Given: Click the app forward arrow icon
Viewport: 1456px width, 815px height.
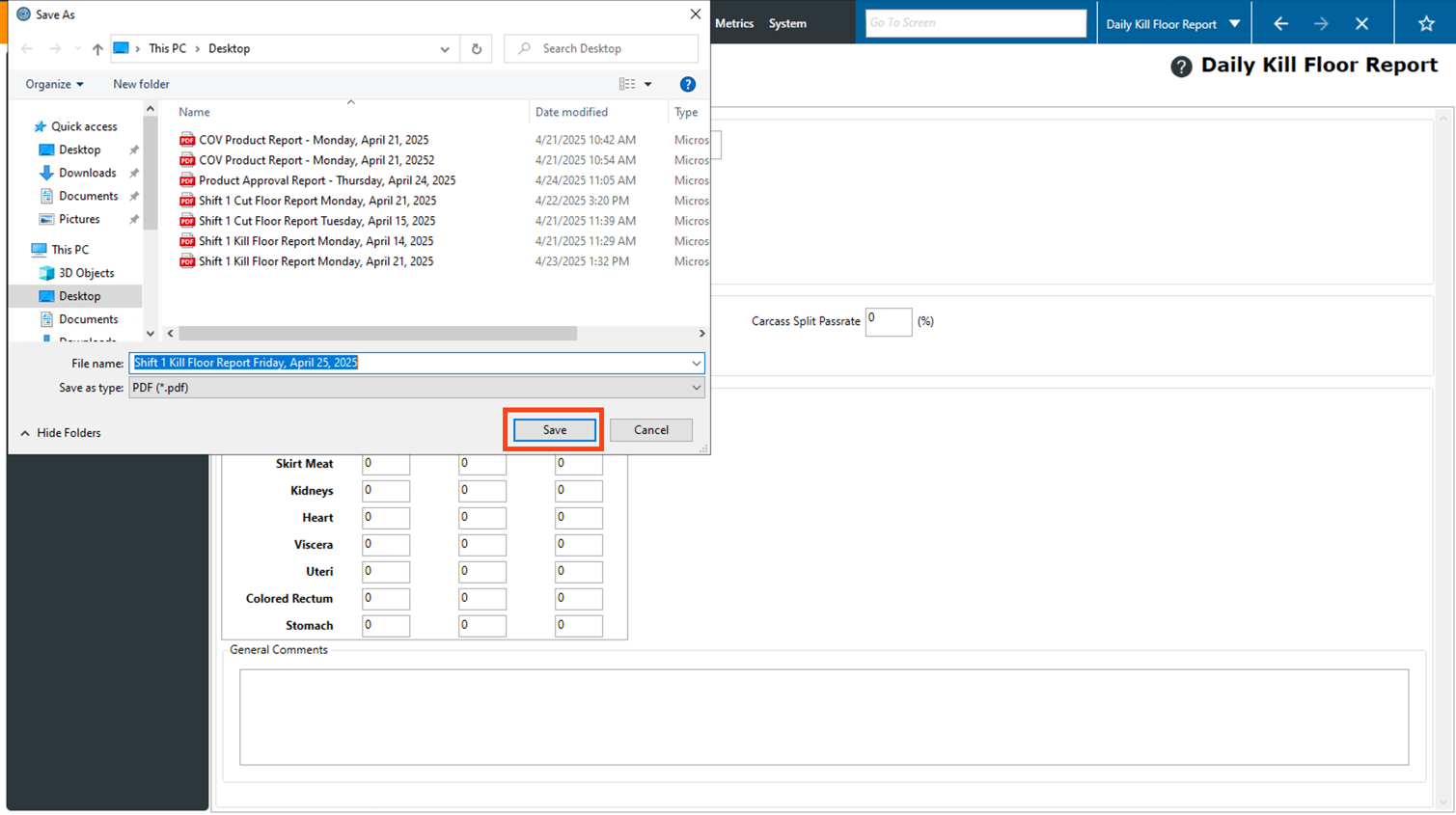Looking at the screenshot, I should pyautogui.click(x=1321, y=23).
